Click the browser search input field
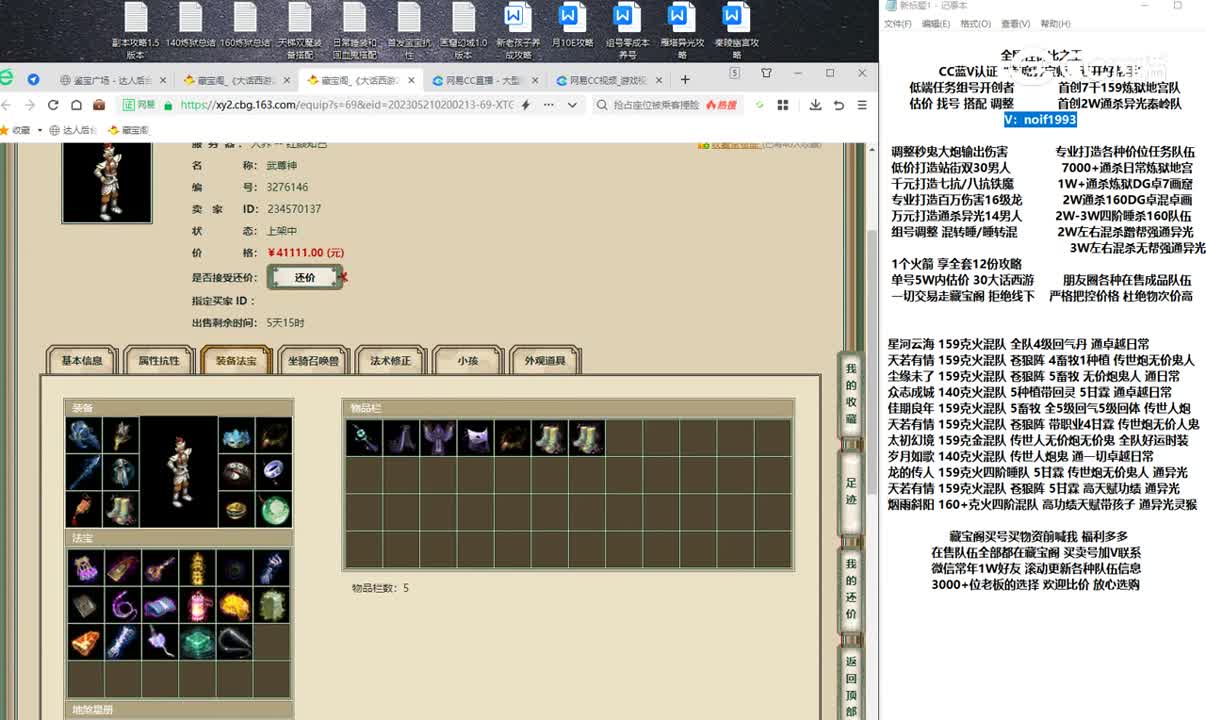1206x720 pixels. coord(655,105)
